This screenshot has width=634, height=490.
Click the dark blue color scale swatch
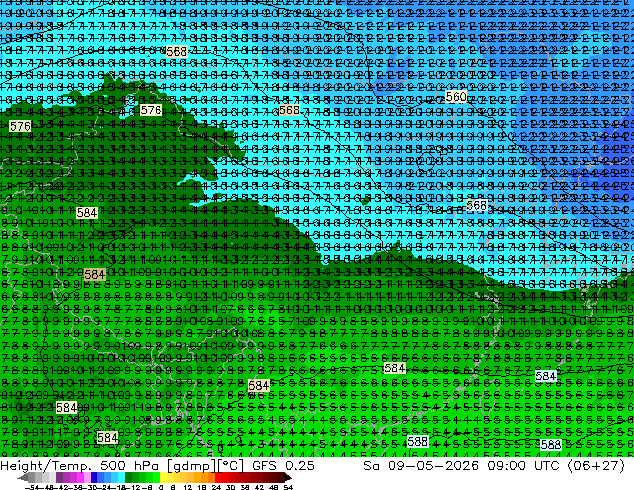pos(94,478)
